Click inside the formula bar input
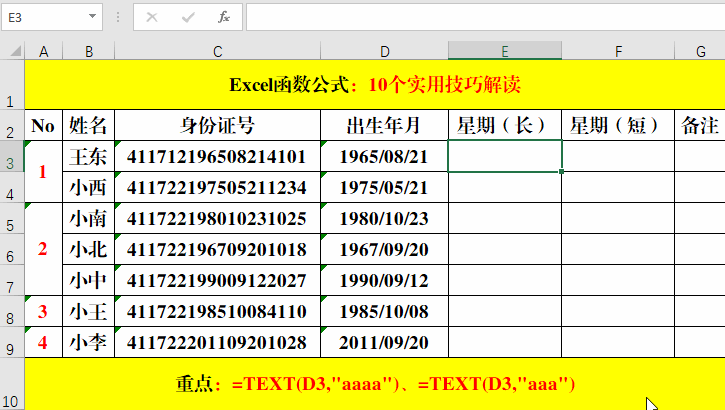 coord(485,18)
